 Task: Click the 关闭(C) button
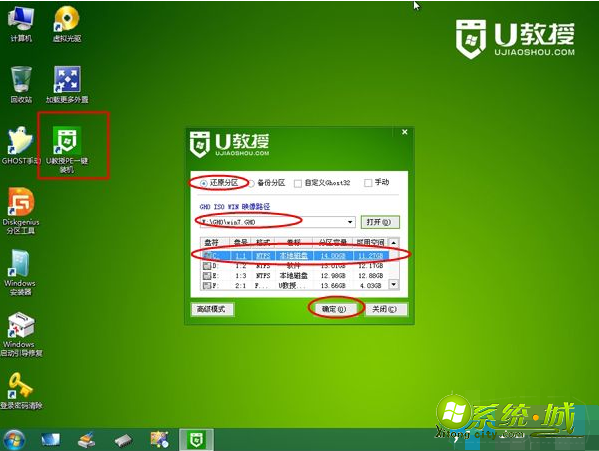(386, 309)
